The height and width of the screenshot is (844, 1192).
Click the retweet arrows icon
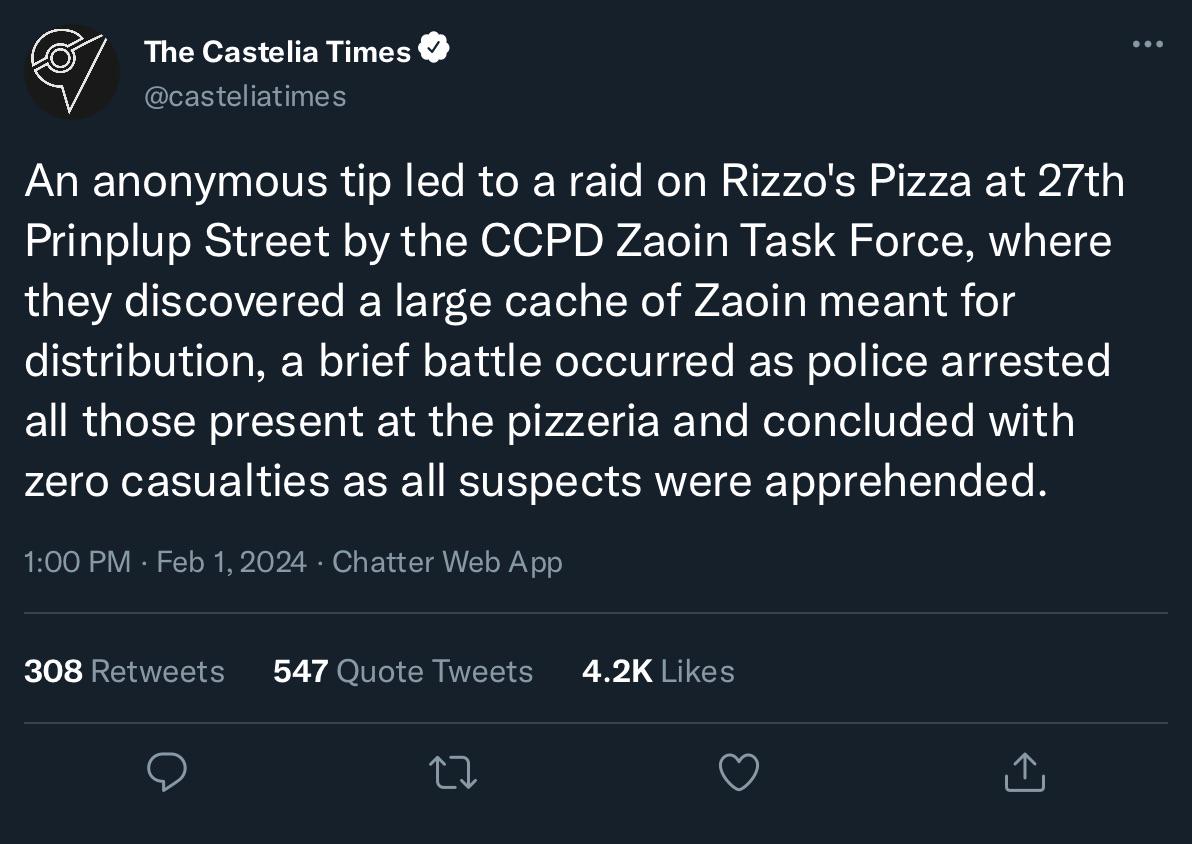point(453,772)
